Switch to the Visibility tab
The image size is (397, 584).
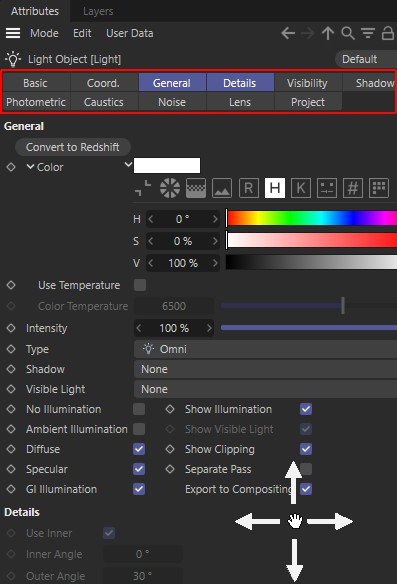tap(307, 83)
